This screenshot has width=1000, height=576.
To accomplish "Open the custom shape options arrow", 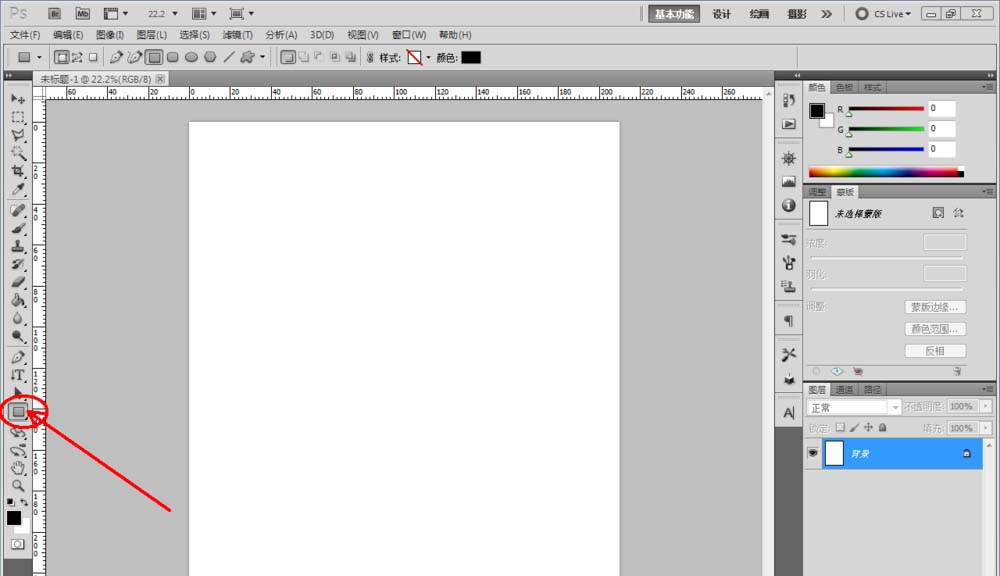I will pyautogui.click(x=262, y=57).
